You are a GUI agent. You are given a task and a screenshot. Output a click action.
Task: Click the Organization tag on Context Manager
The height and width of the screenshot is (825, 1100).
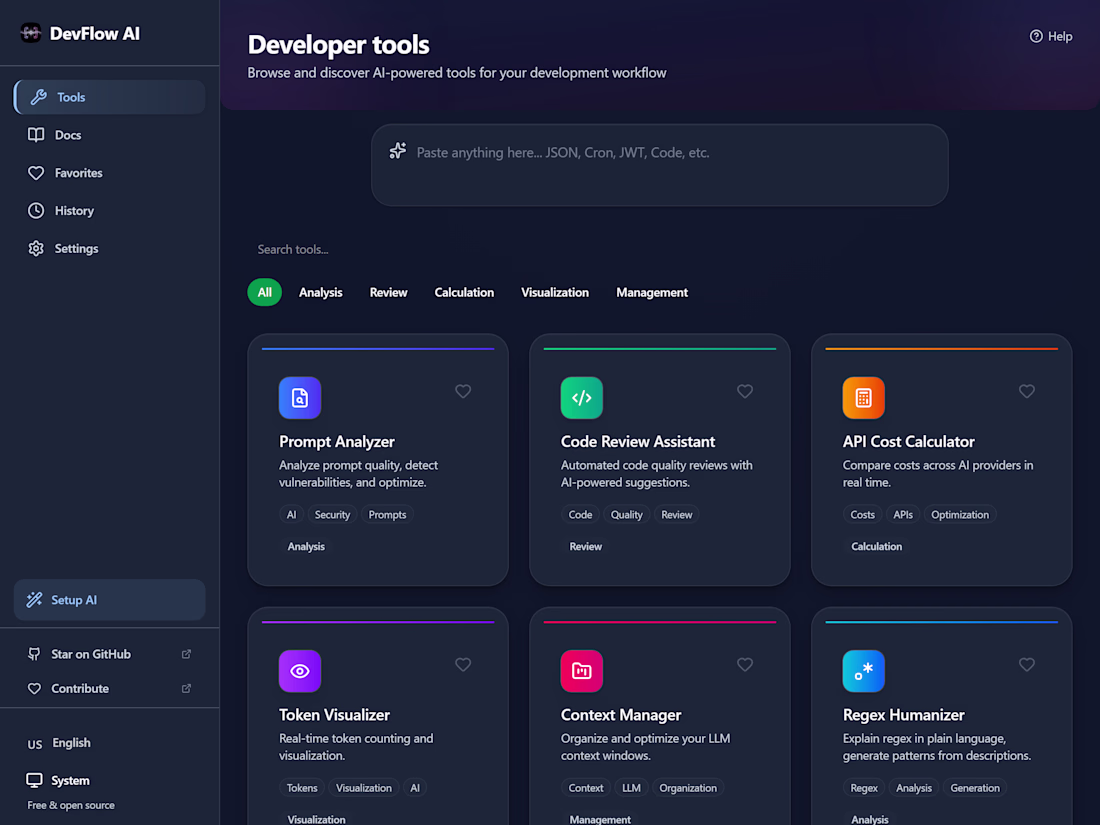click(688, 788)
